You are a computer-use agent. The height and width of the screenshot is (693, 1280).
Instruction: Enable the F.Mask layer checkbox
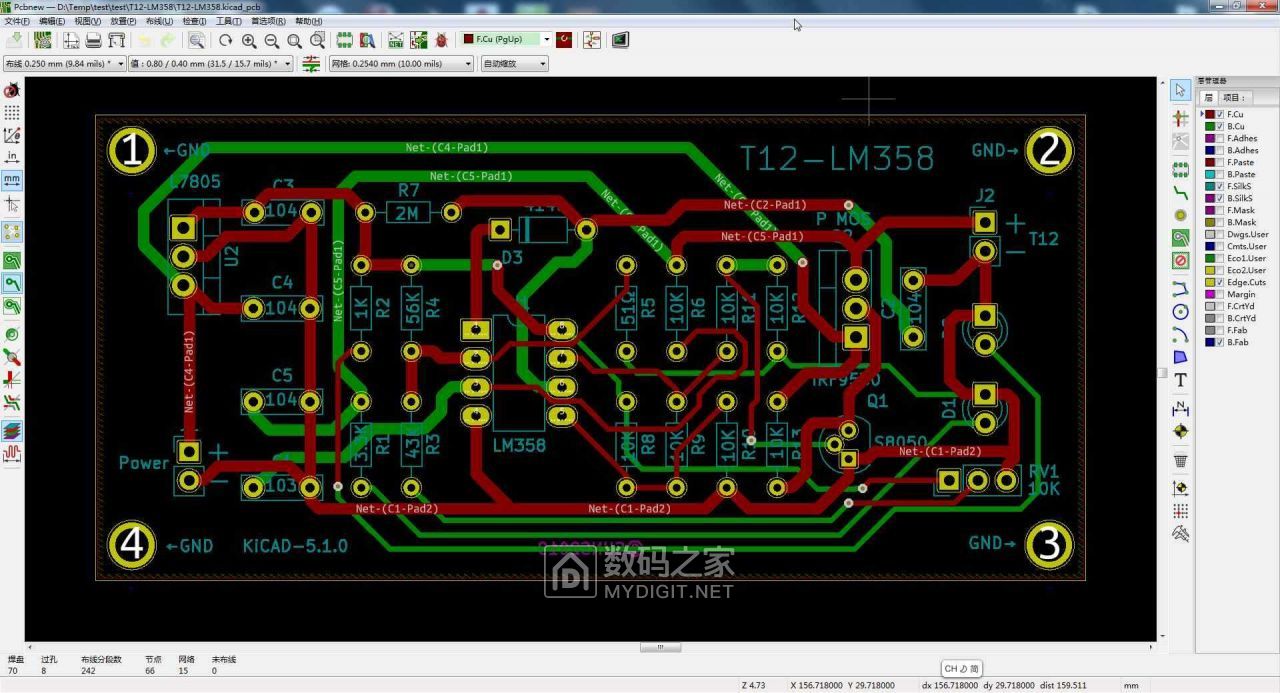1220,211
